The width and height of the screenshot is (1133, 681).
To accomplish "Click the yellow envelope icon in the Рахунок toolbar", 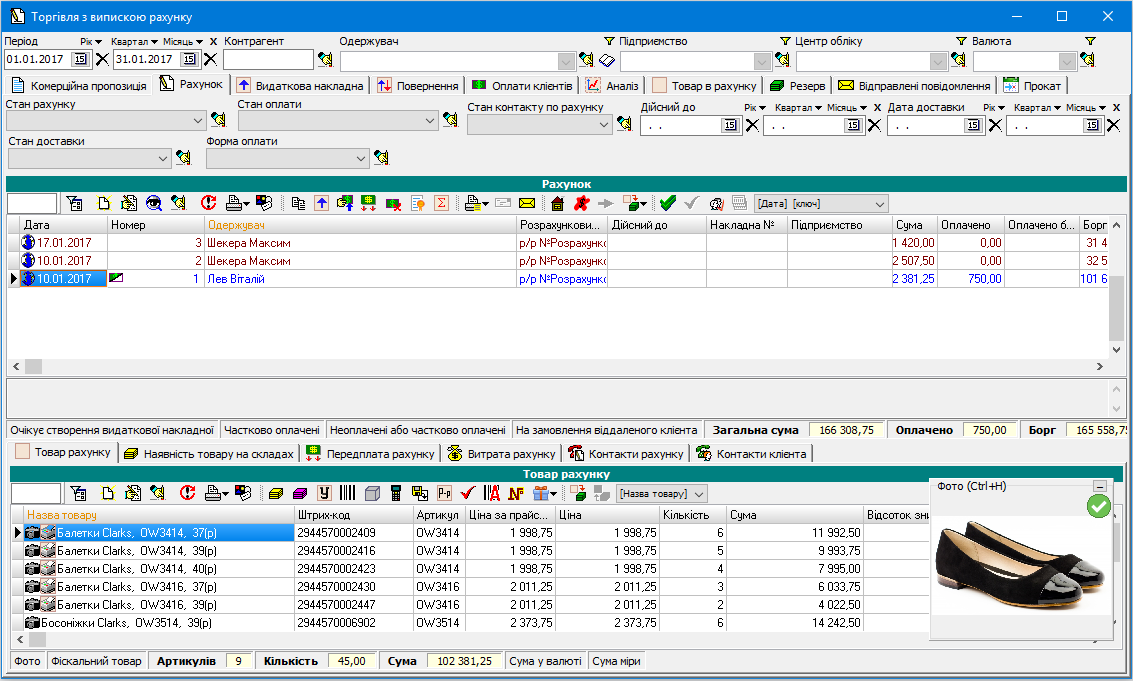I will pyautogui.click(x=527, y=203).
